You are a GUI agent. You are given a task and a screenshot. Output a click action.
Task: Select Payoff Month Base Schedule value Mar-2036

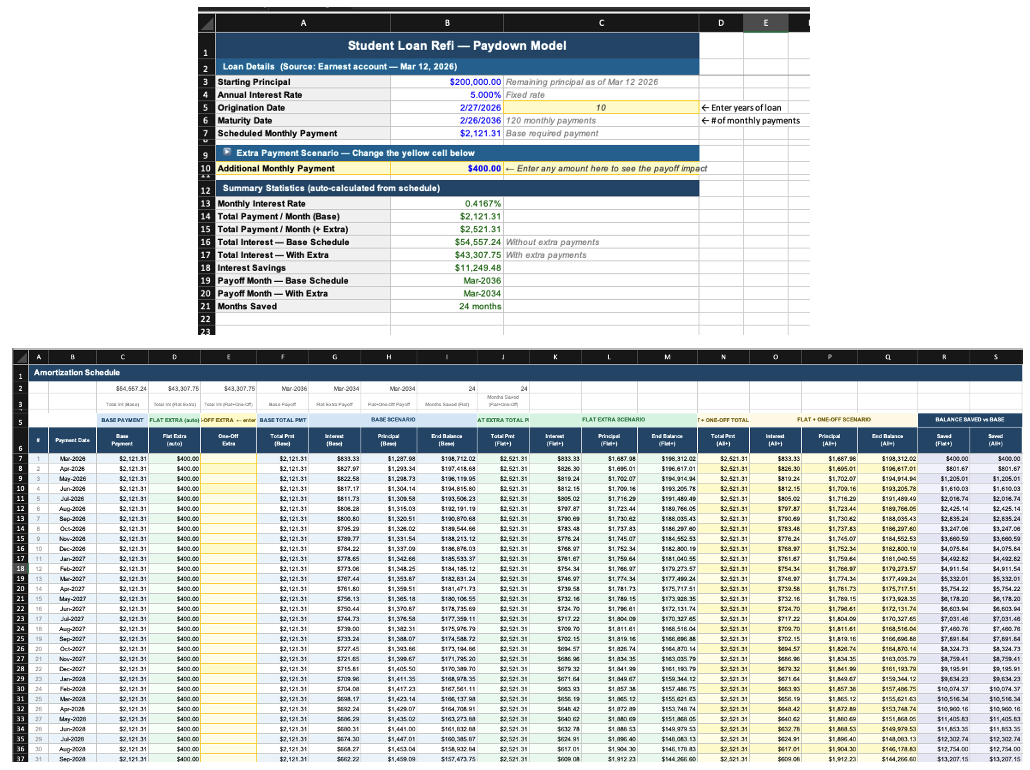pos(447,281)
